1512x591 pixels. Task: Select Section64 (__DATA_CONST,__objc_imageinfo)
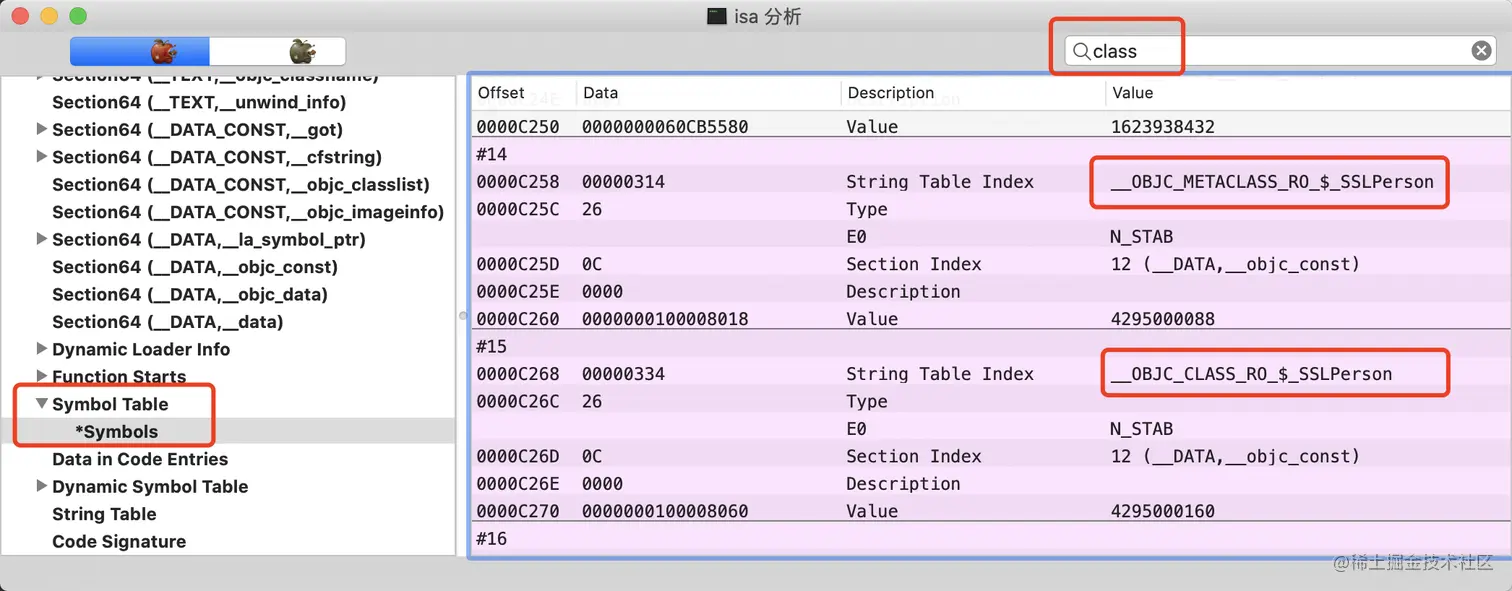point(248,212)
